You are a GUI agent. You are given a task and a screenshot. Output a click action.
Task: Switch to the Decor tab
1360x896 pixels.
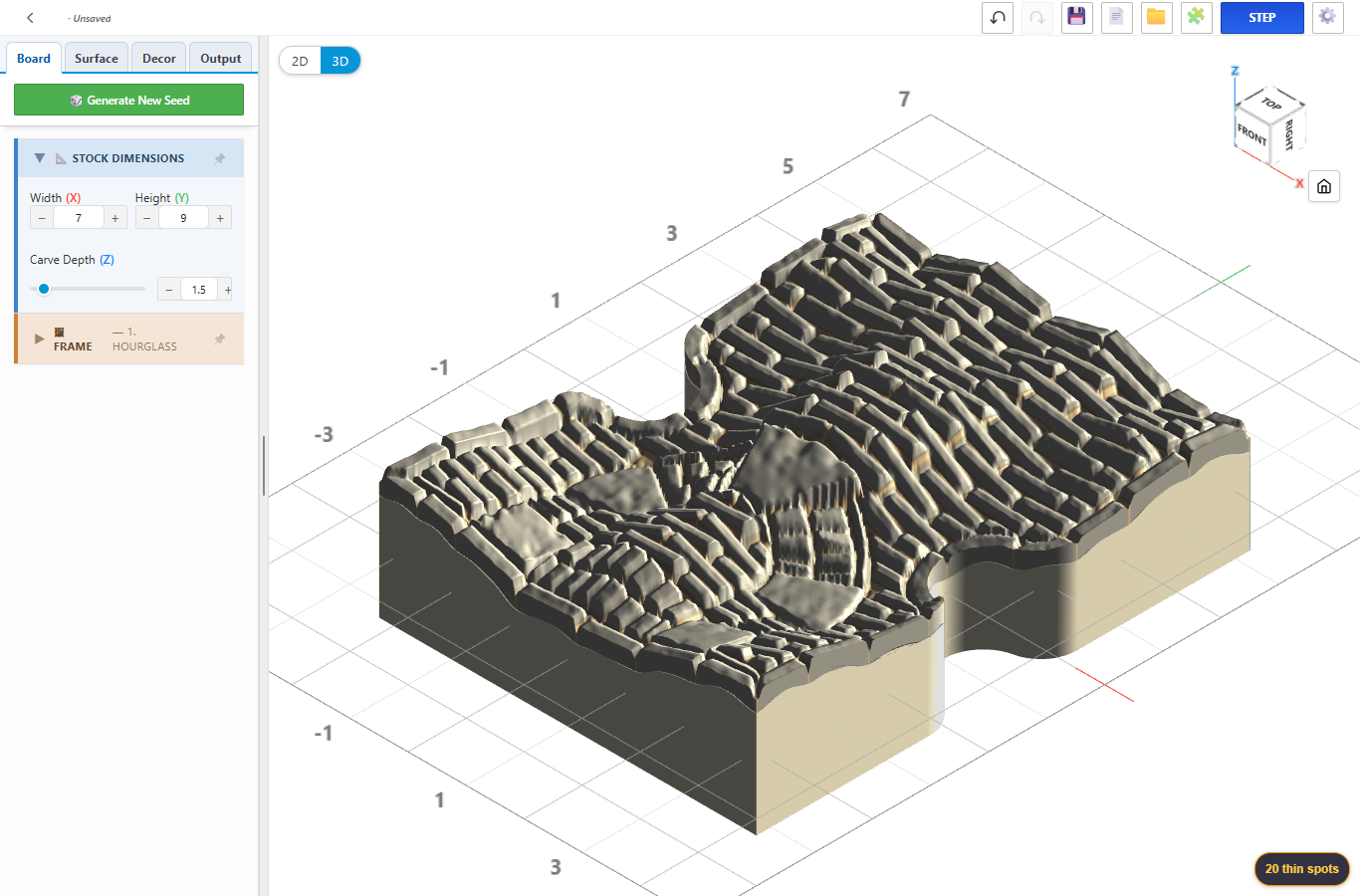point(159,58)
